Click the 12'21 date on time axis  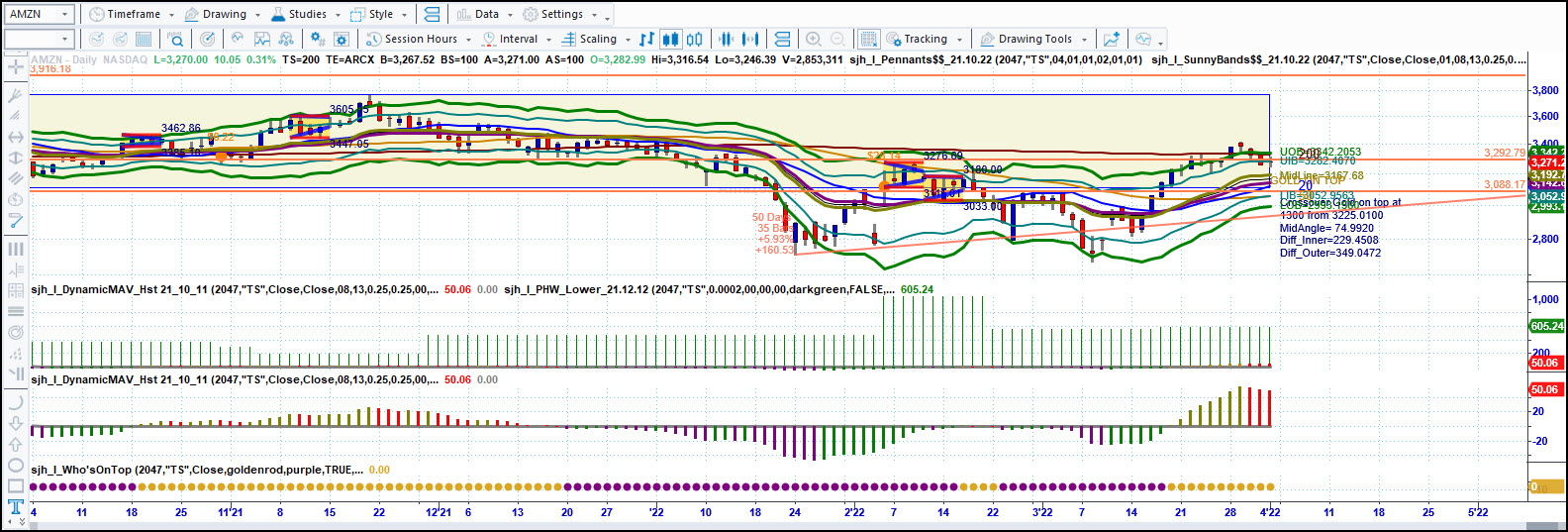pos(438,512)
